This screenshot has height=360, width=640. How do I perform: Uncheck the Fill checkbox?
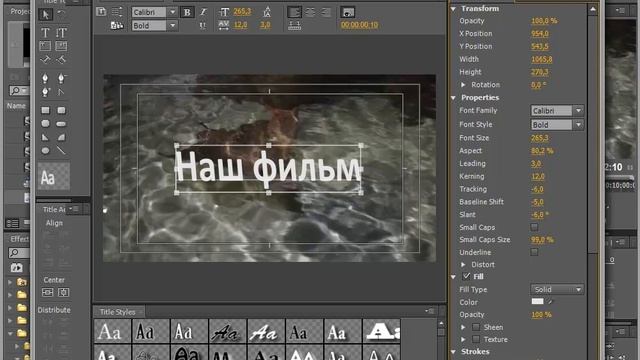(x=467, y=276)
